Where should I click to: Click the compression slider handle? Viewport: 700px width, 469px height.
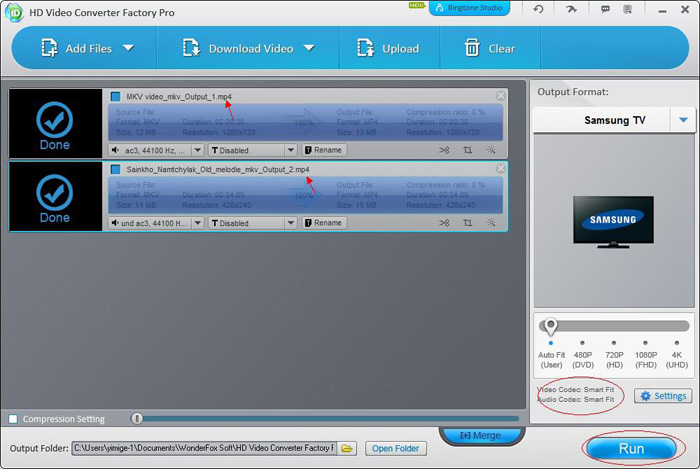[137, 418]
